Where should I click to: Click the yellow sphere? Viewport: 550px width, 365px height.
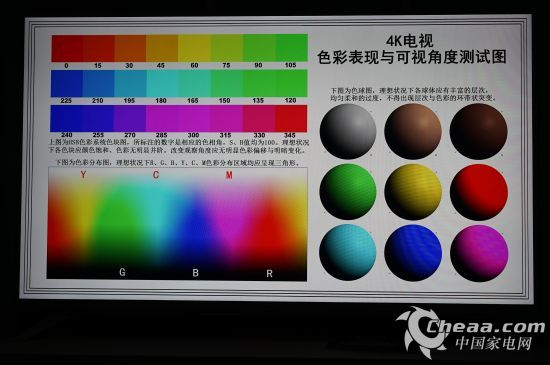click(413, 192)
